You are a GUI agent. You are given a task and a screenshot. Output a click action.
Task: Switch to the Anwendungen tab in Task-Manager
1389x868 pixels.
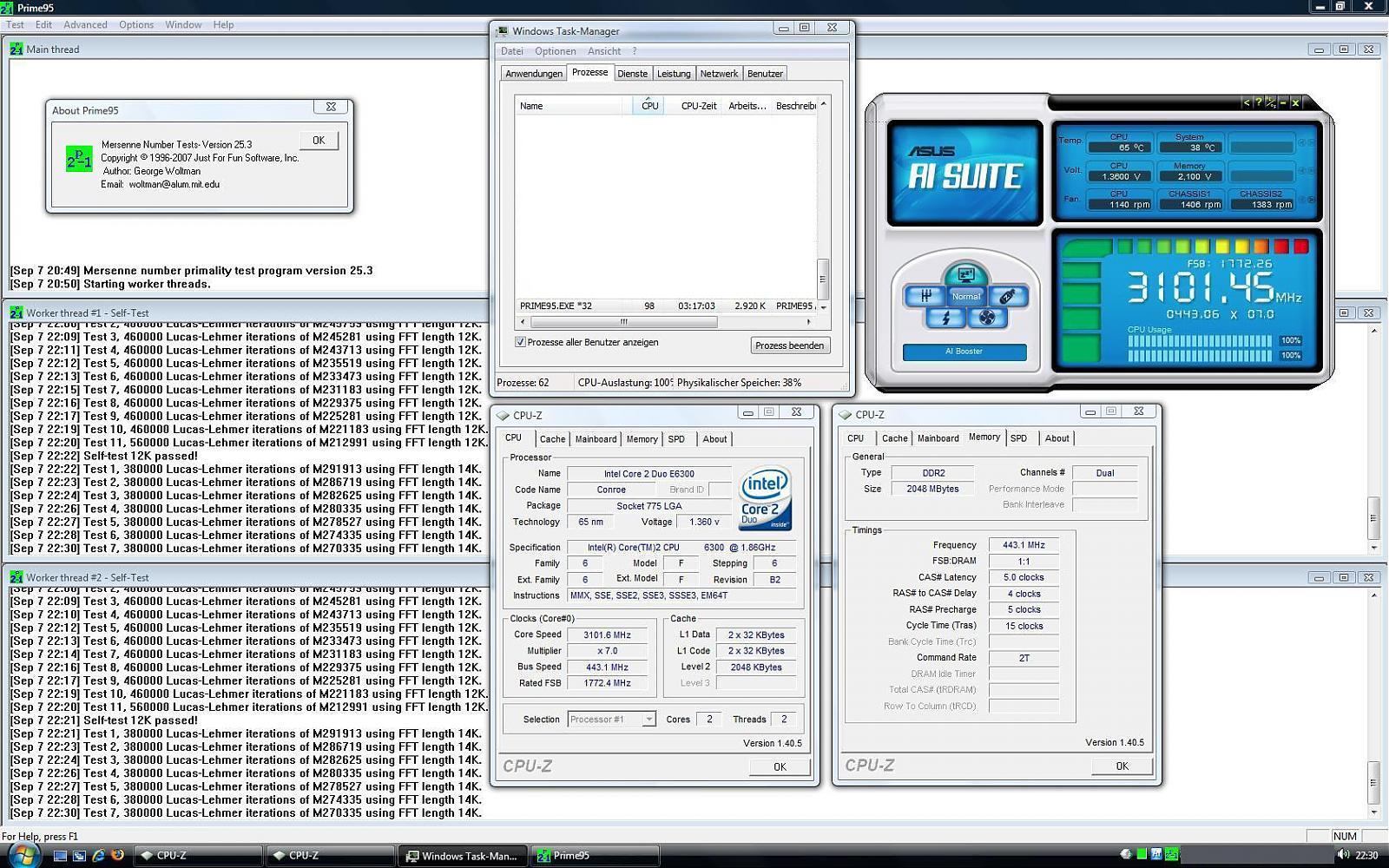534,74
